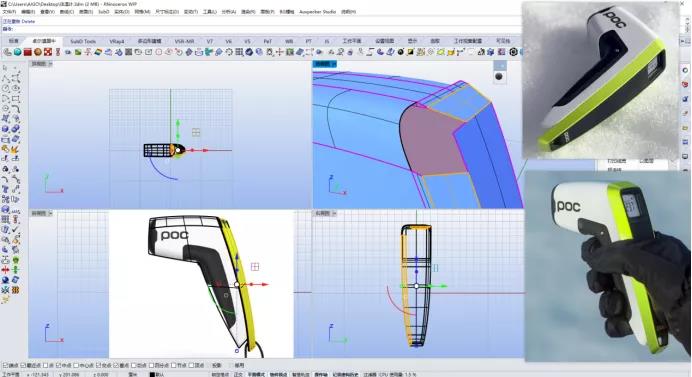Toggle the 交点 (Intersection) osnap checkbox
692x377 pixels.
click(x=99, y=366)
